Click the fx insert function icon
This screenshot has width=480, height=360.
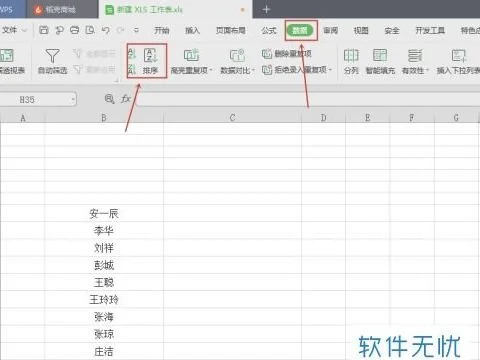[x=126, y=99]
